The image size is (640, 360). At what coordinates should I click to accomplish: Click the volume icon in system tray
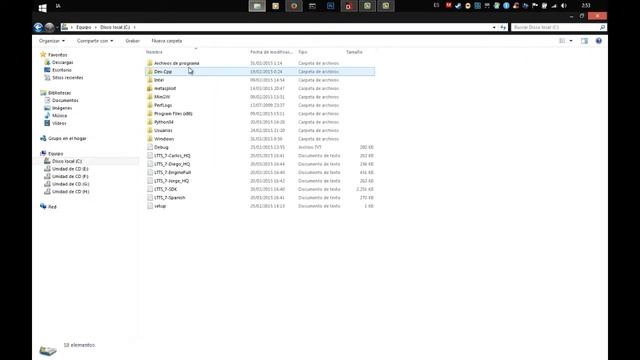(x=564, y=6)
